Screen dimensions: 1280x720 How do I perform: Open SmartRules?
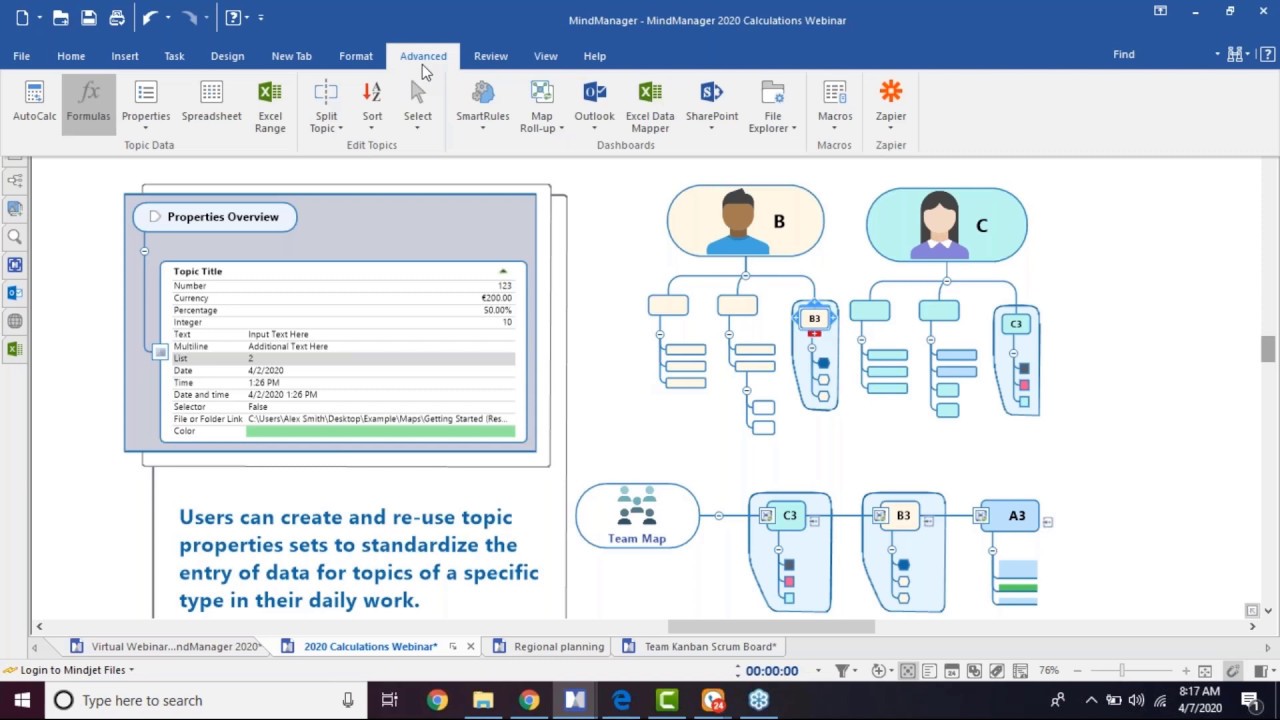(483, 106)
